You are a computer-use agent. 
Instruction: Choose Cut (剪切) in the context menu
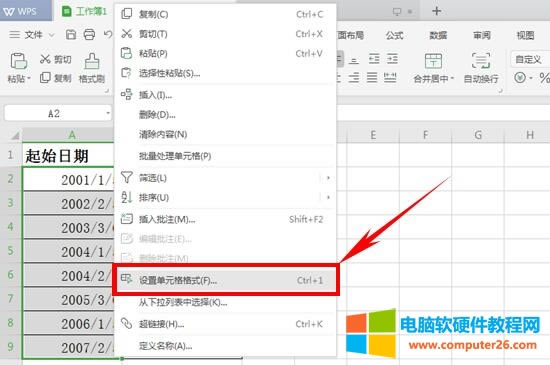pos(224,34)
